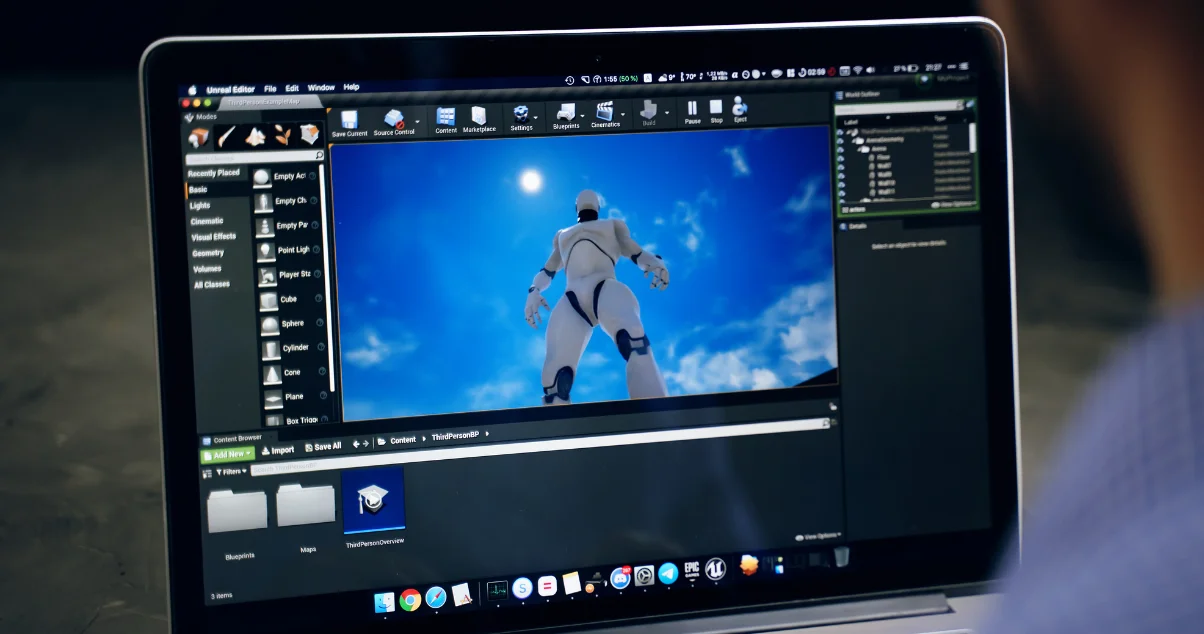Select the Landscape mode icon
Viewport: 1204px width, 634px height.
255,135
